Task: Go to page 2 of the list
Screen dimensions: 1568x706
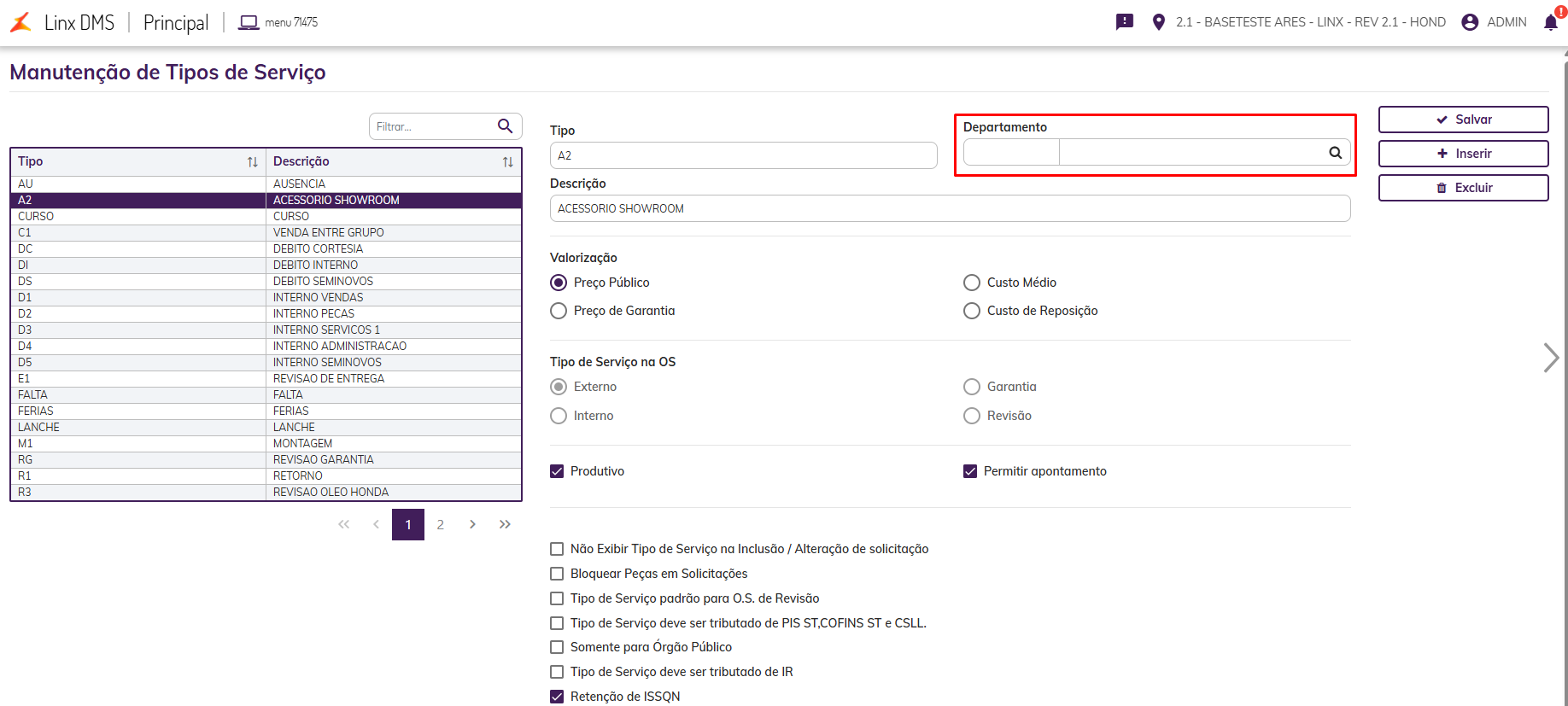Action: coord(441,525)
